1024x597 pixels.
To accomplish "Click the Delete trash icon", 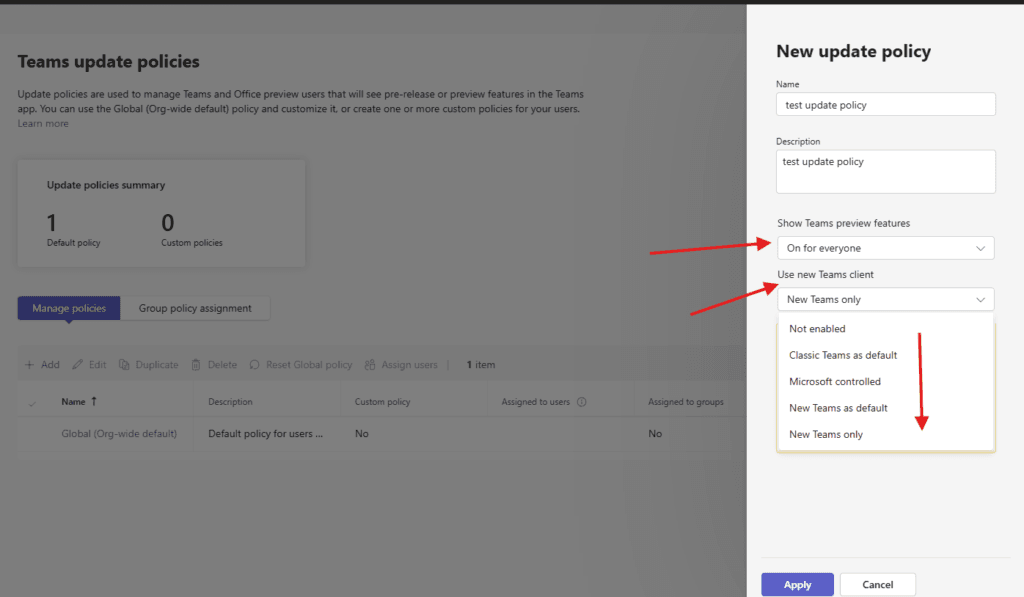I will click(x=197, y=365).
